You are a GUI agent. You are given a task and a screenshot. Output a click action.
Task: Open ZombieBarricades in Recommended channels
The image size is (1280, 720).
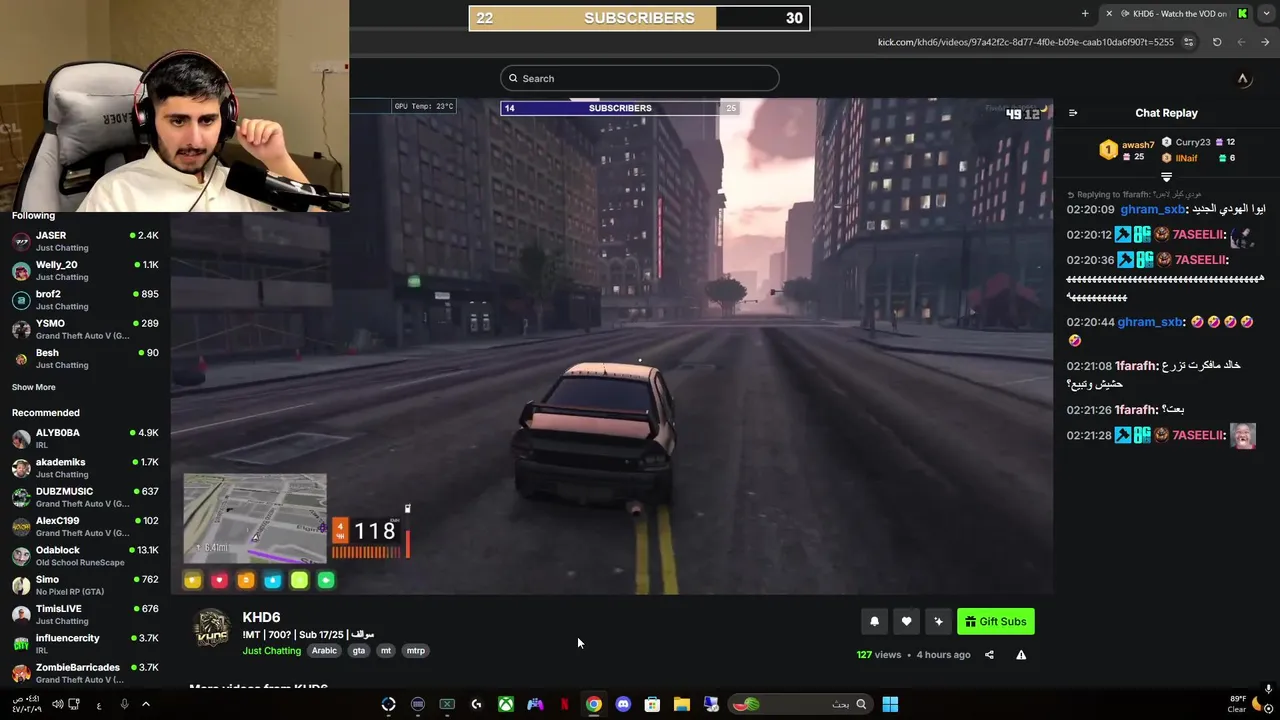(85, 672)
